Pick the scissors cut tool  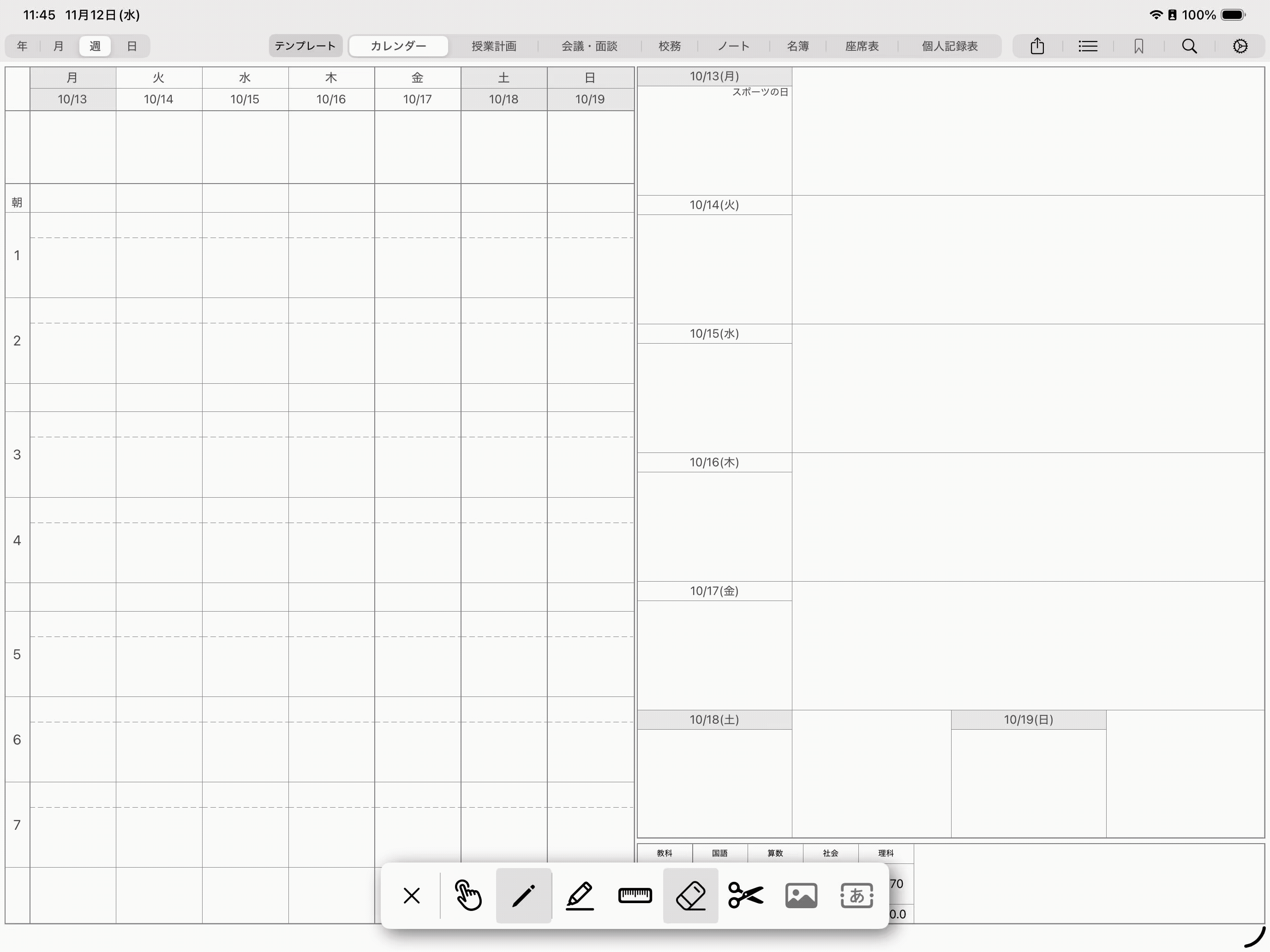[x=745, y=895]
